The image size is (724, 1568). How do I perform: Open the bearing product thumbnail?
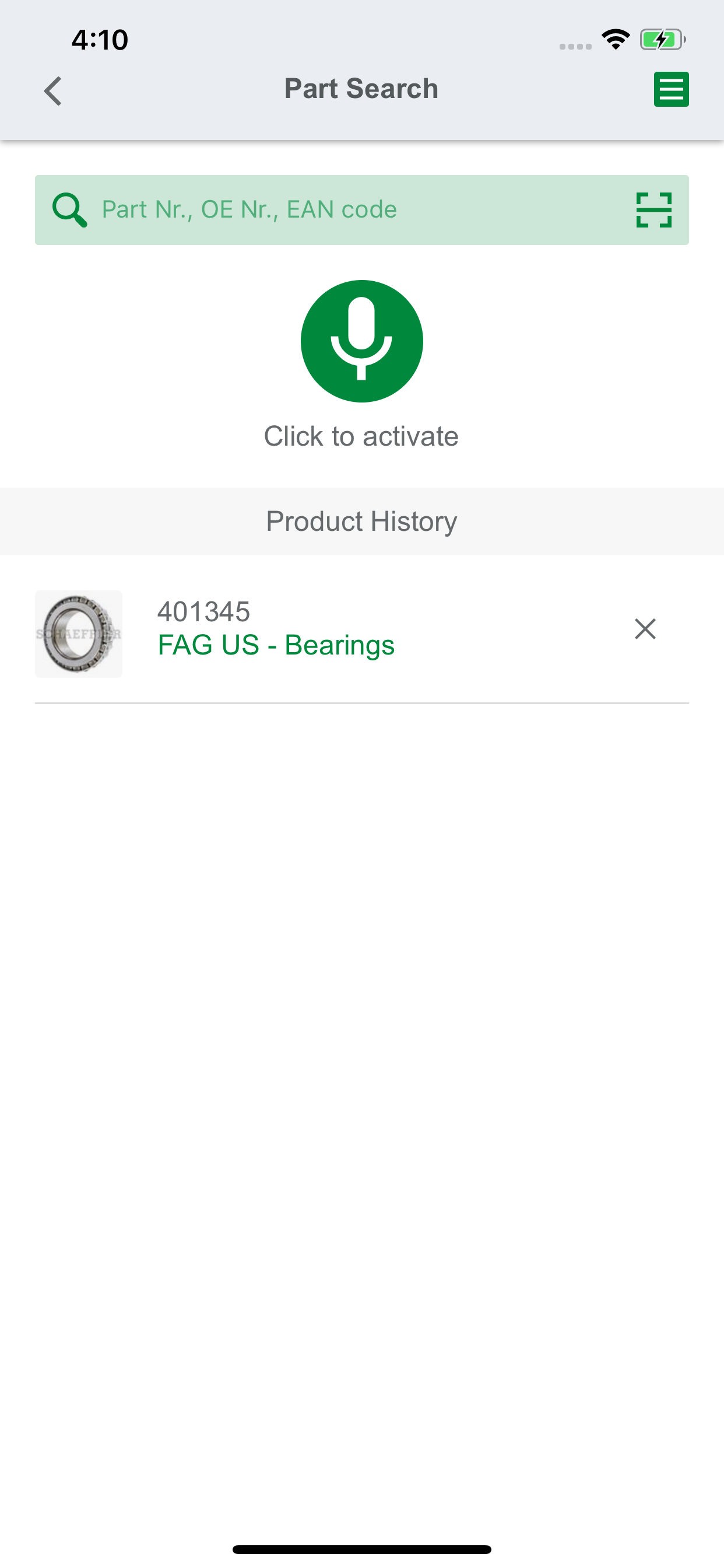click(x=79, y=633)
